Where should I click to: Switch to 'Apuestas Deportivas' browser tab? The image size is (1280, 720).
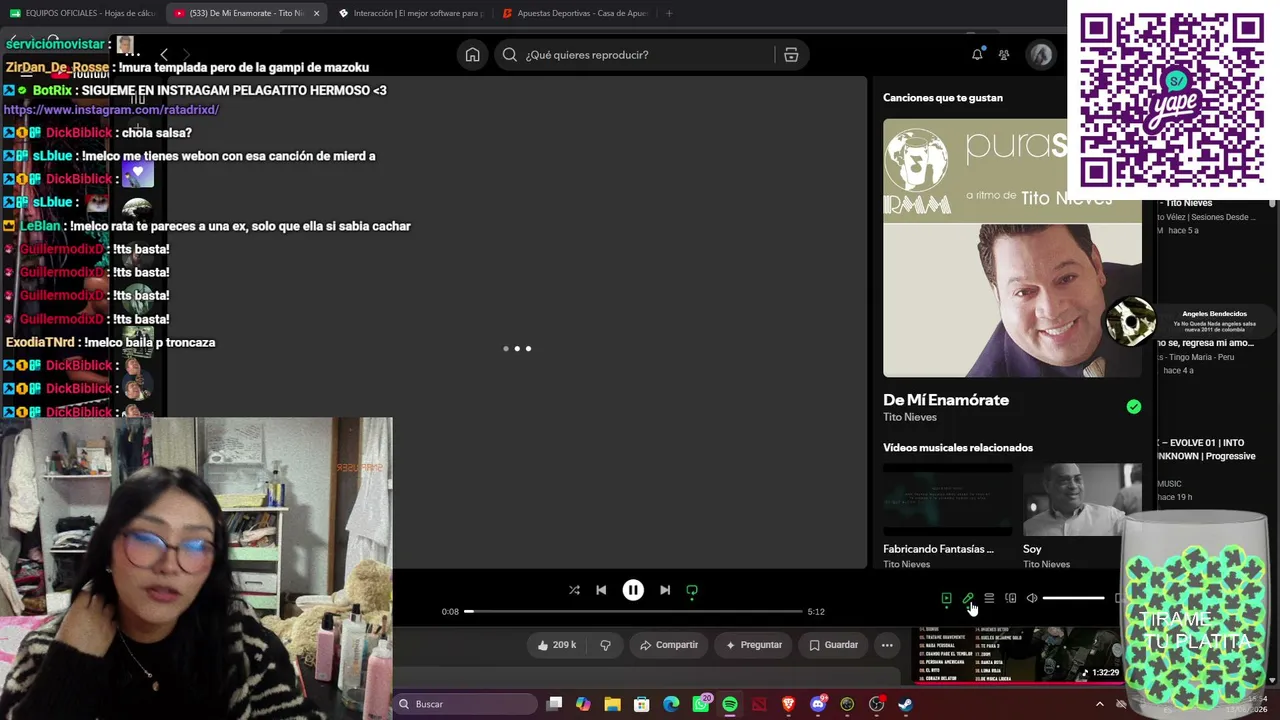pyautogui.click(x=574, y=13)
